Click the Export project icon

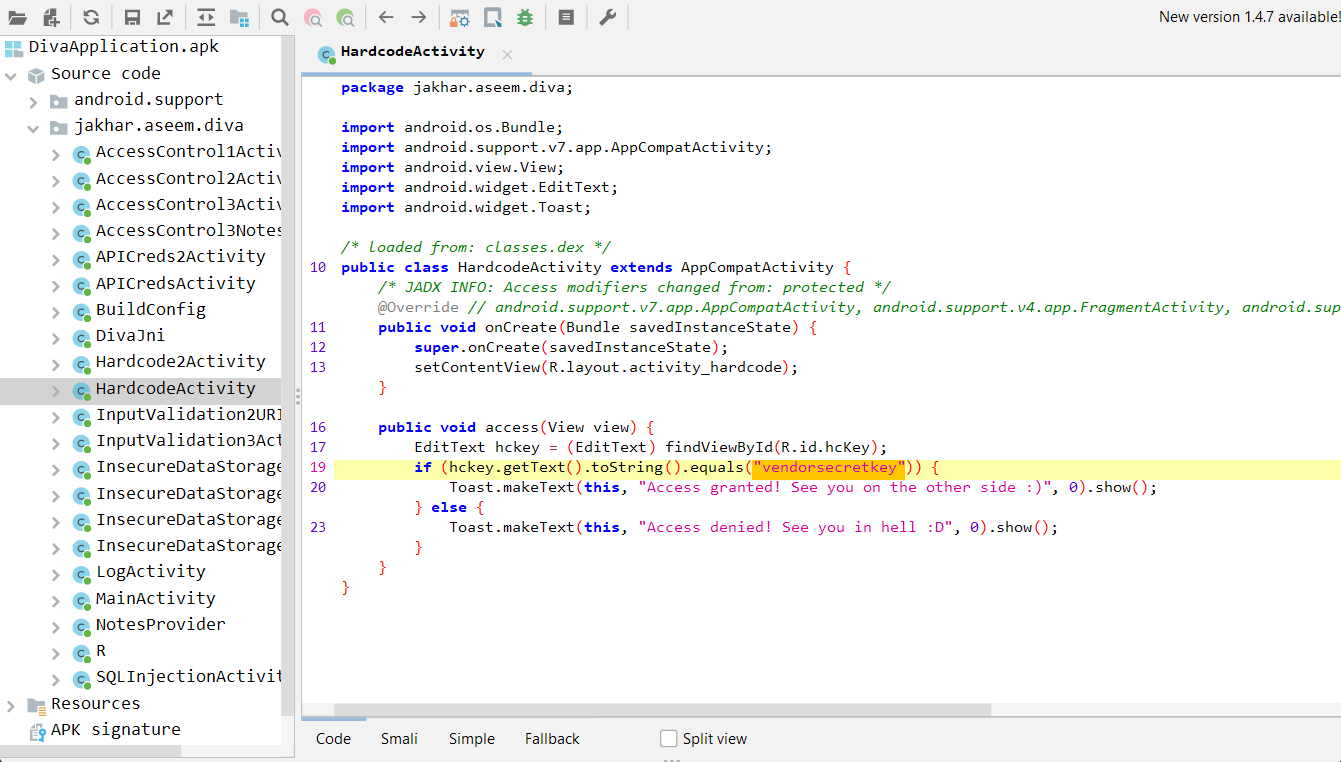(x=164, y=17)
